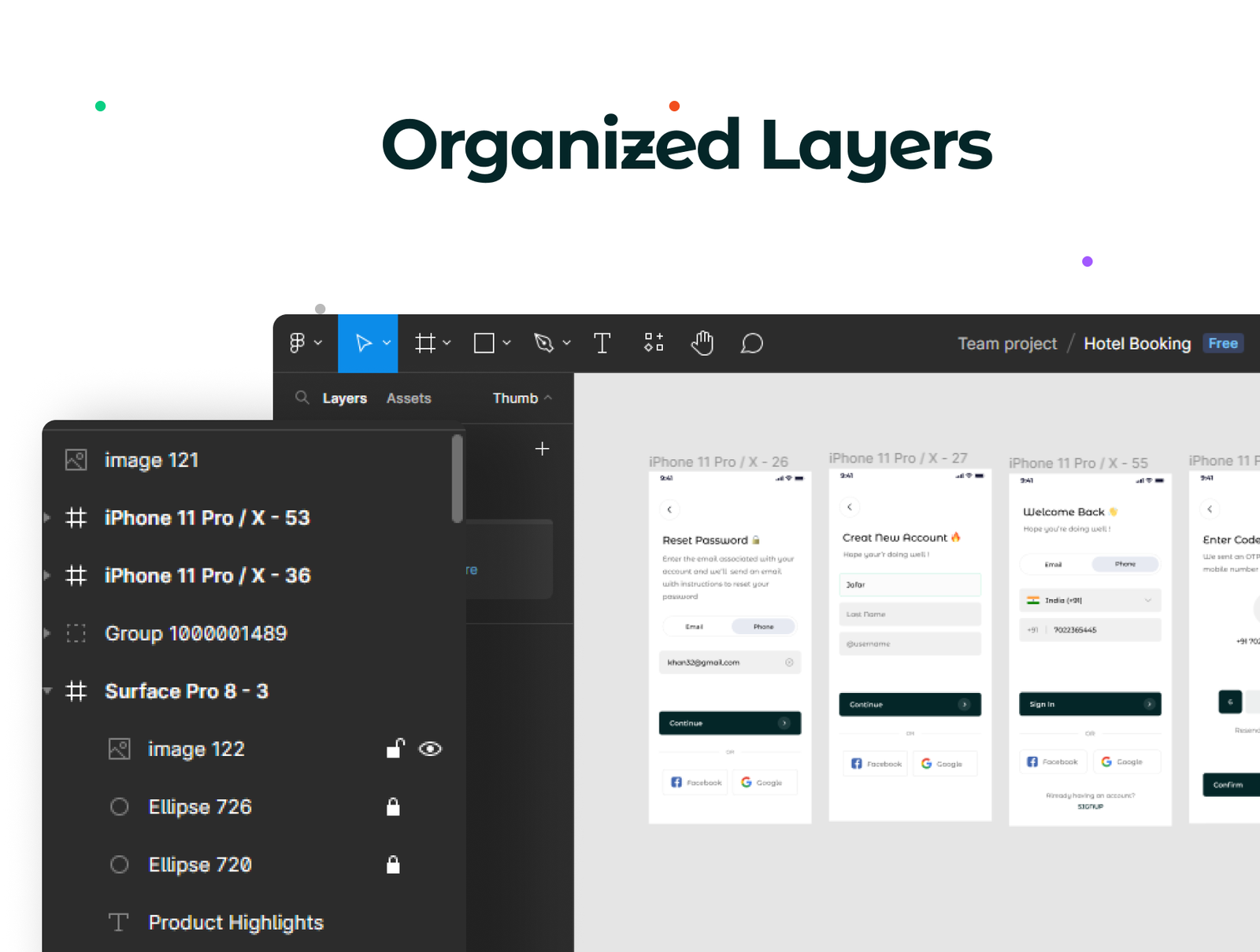1260x952 pixels.
Task: Hide the image 122 layer
Action: pyautogui.click(x=430, y=749)
